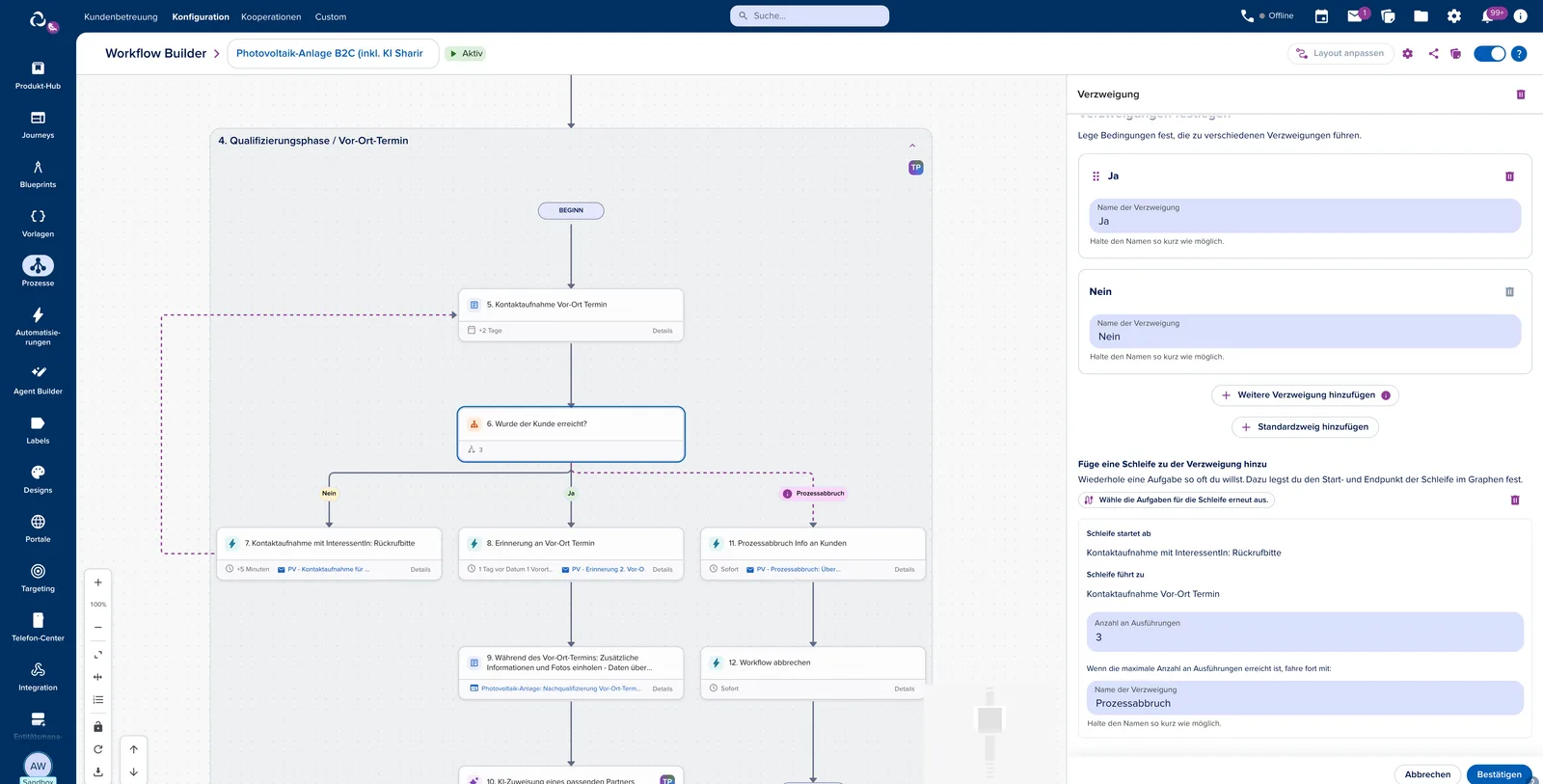Image resolution: width=1543 pixels, height=784 pixels.
Task: Toggle the canvas lock icon
Action: [97, 727]
